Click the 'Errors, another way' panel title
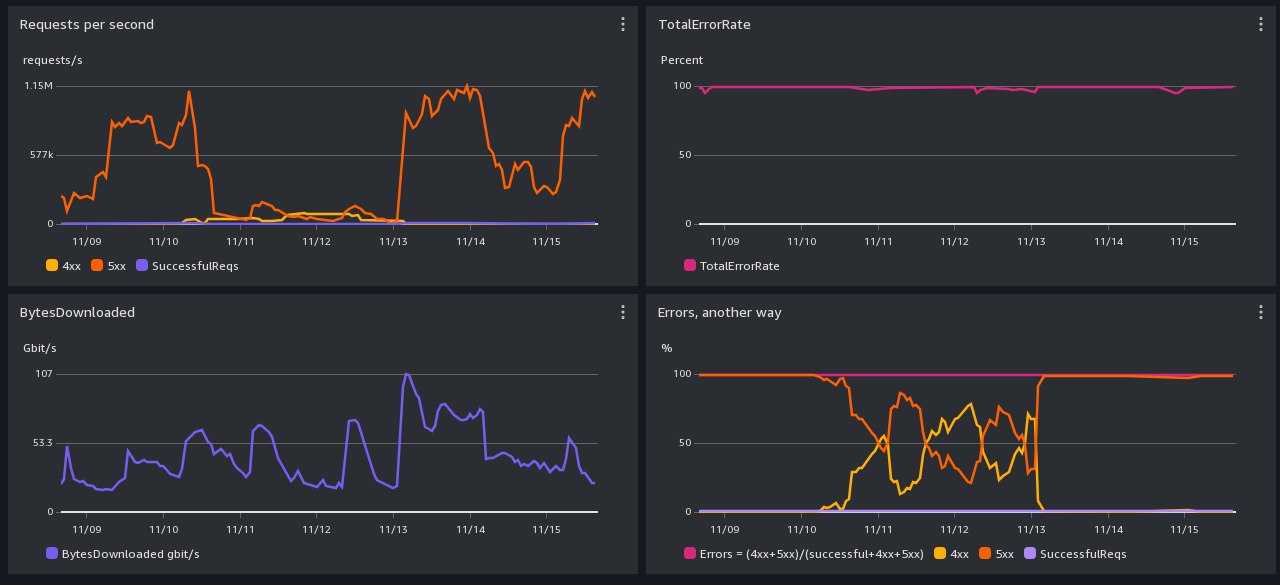Screen dimensions: 1280x585 click(x=720, y=312)
